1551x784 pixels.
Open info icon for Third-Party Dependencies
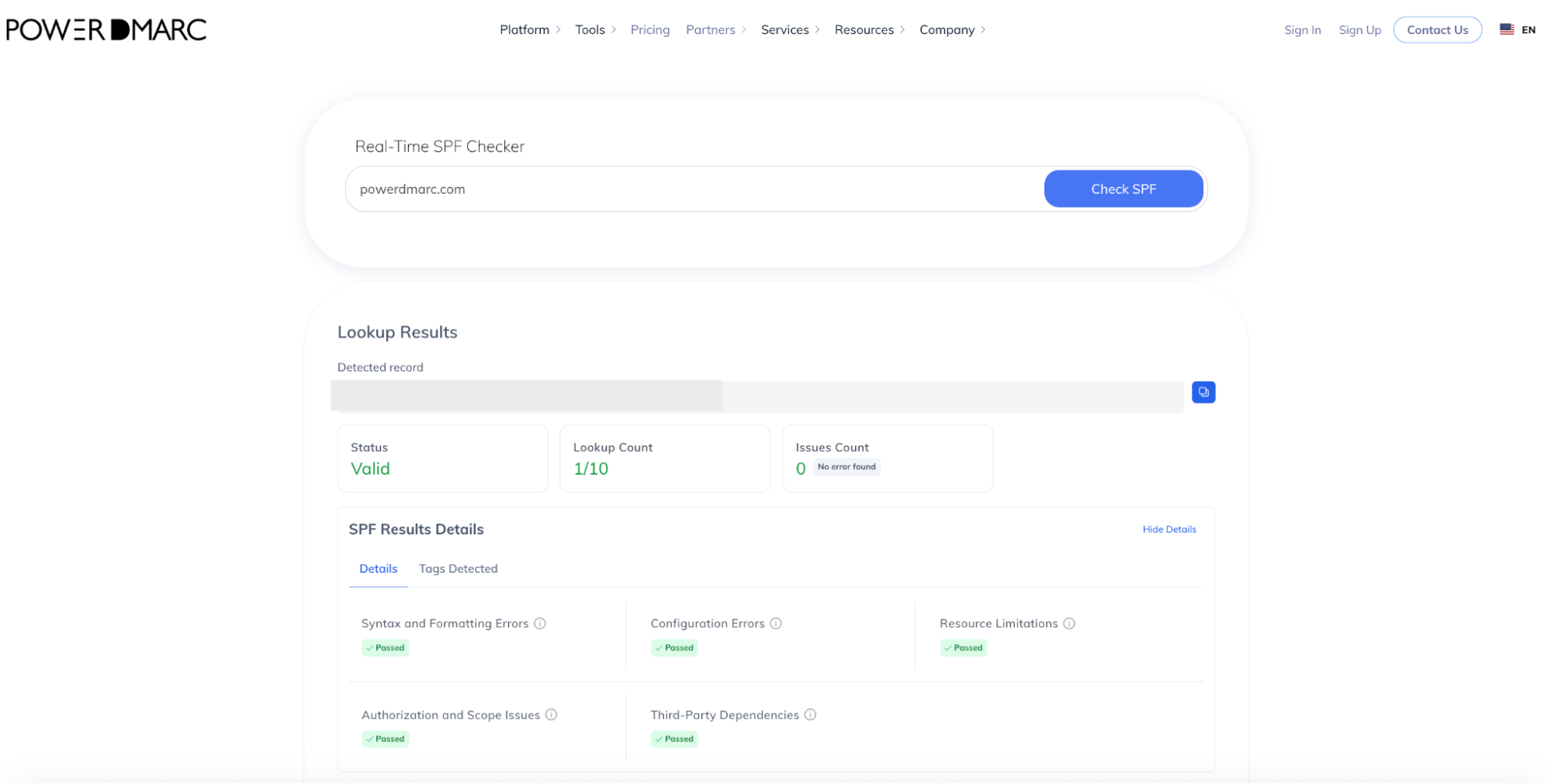coord(810,715)
